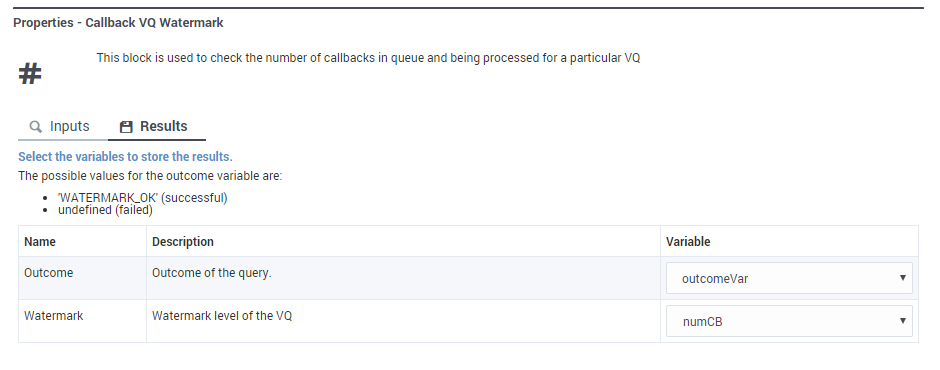Click 'Select the variables to store' heading
This screenshot has width=940, height=370.
click(125, 157)
